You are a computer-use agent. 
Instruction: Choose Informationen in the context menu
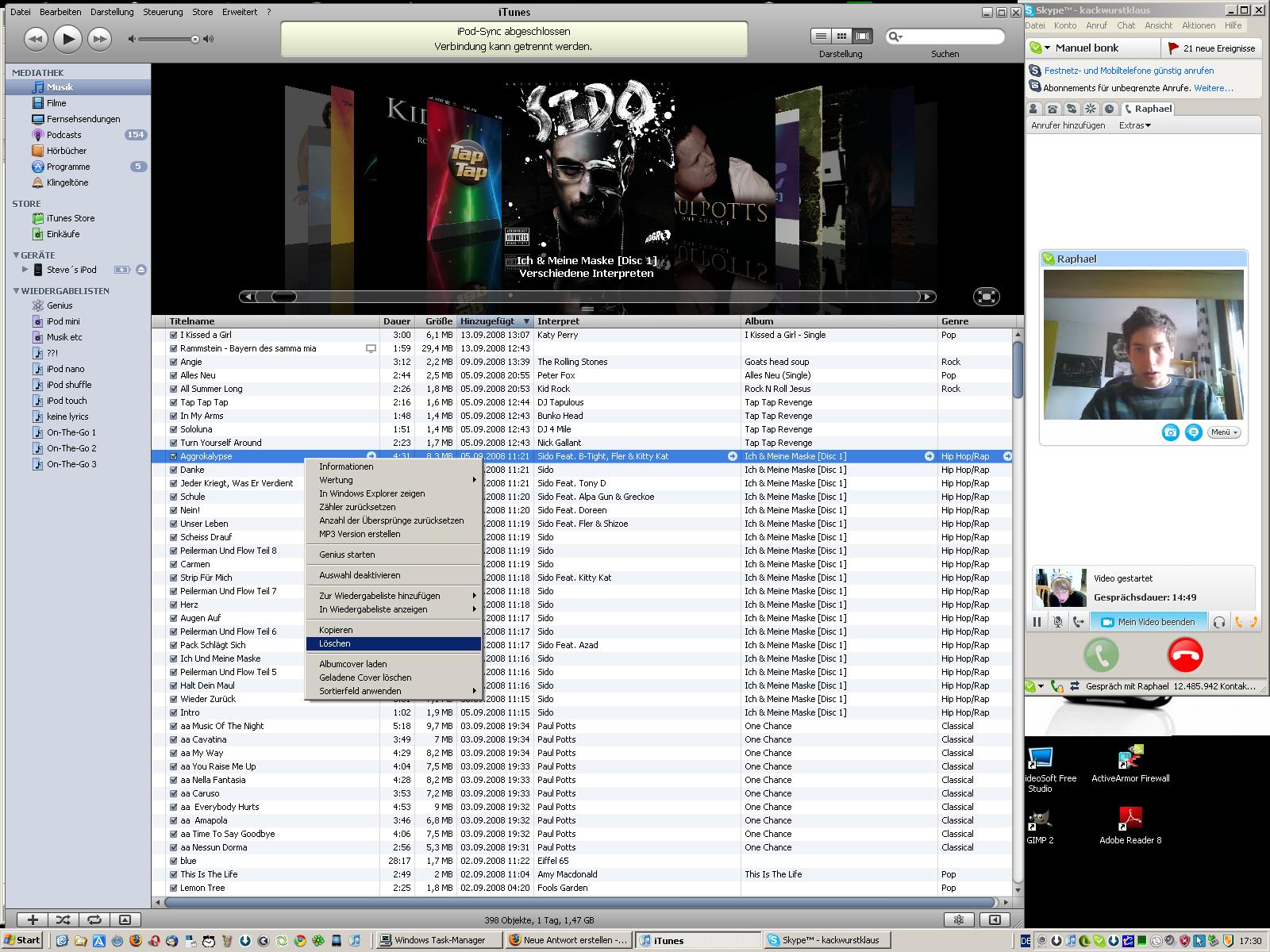coord(394,466)
